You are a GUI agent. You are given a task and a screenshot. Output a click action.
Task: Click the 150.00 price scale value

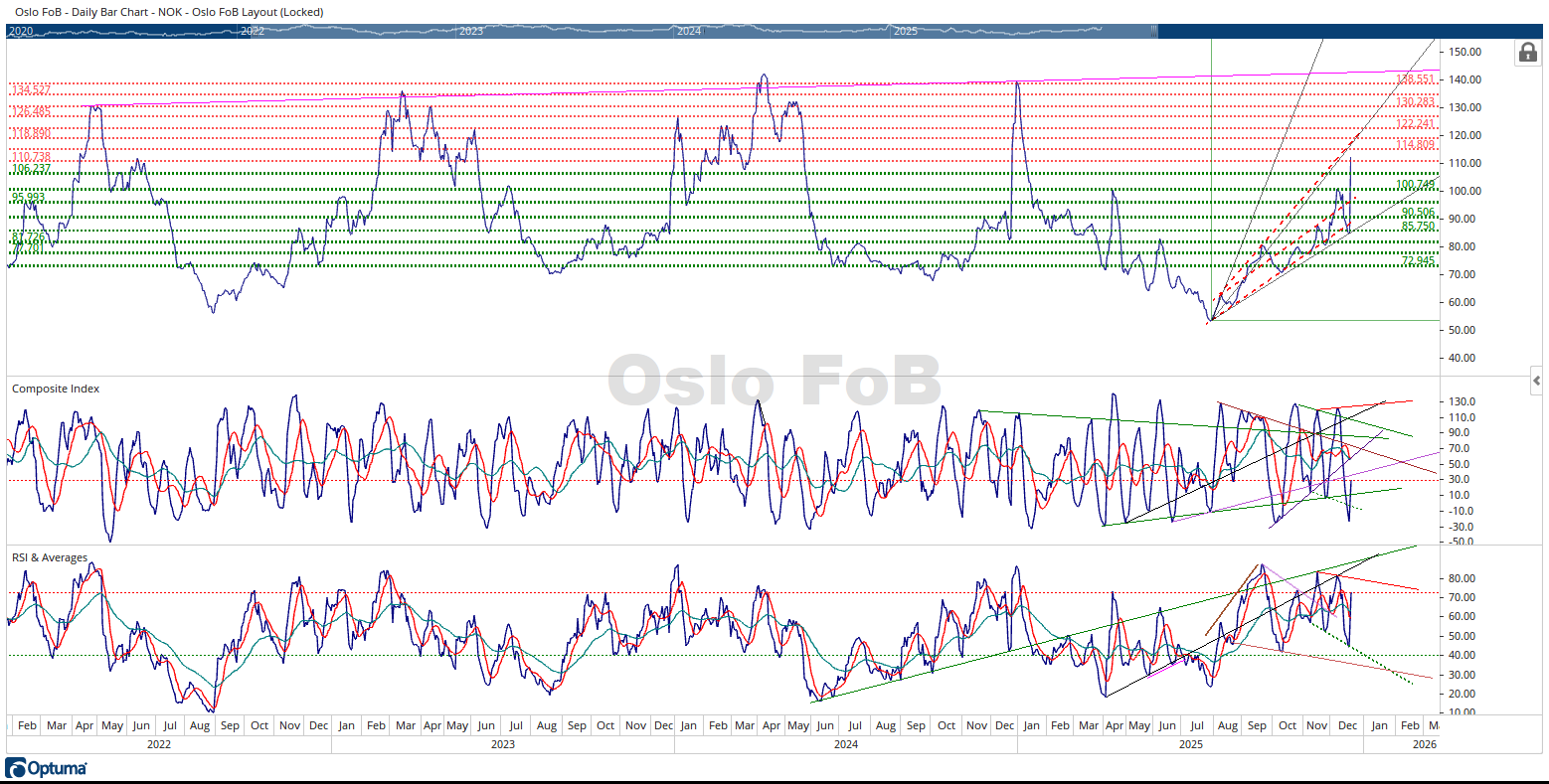click(1464, 52)
